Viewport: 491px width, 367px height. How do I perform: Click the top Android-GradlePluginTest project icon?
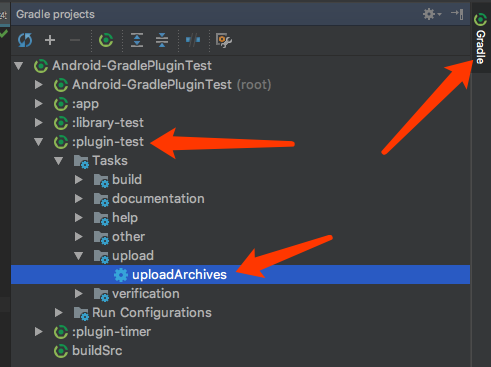41,66
